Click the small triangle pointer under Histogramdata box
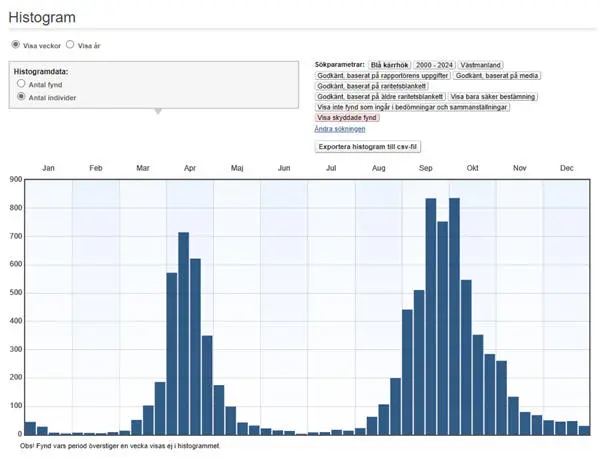 [x=157, y=111]
